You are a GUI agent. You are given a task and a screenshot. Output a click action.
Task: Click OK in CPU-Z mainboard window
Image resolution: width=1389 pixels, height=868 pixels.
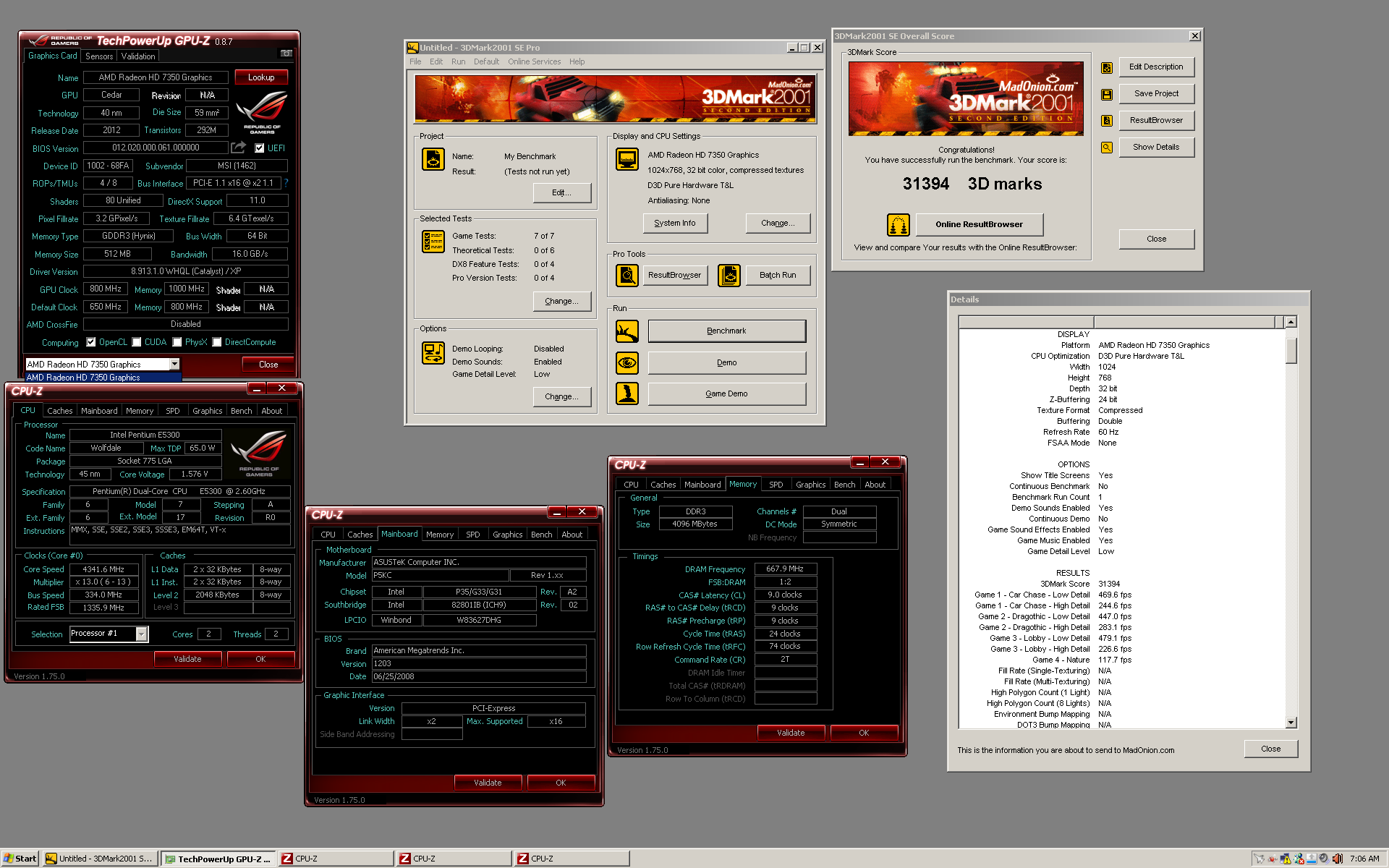click(x=561, y=783)
